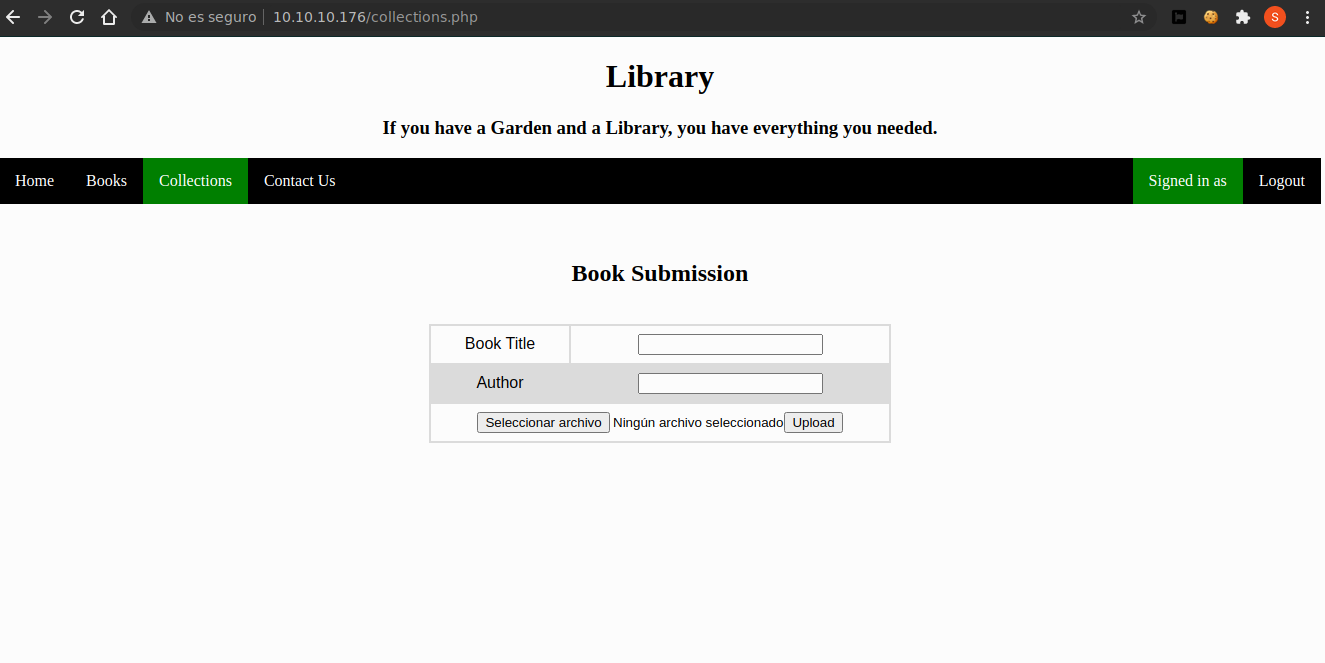Image resolution: width=1325 pixels, height=663 pixels.
Task: Open the Books nav item
Action: tap(106, 181)
